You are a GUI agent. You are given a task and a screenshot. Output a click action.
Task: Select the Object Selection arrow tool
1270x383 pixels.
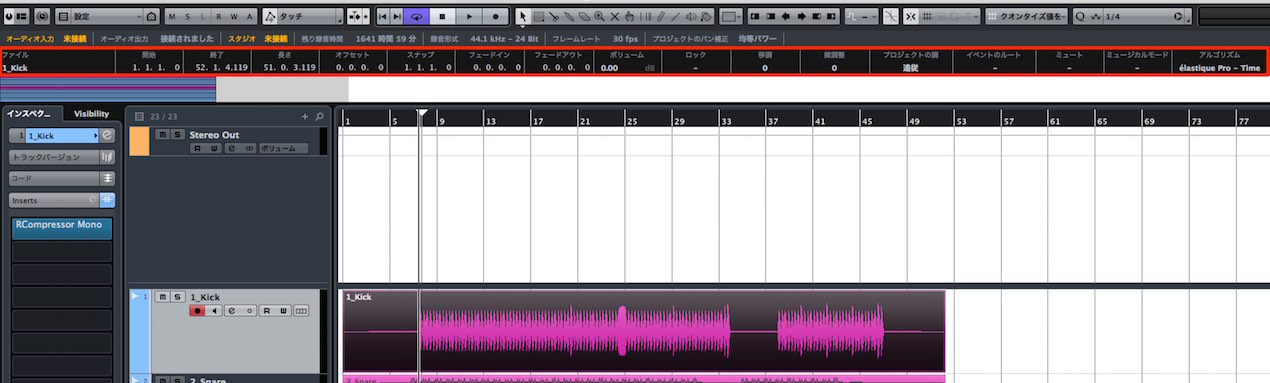pyautogui.click(x=523, y=17)
